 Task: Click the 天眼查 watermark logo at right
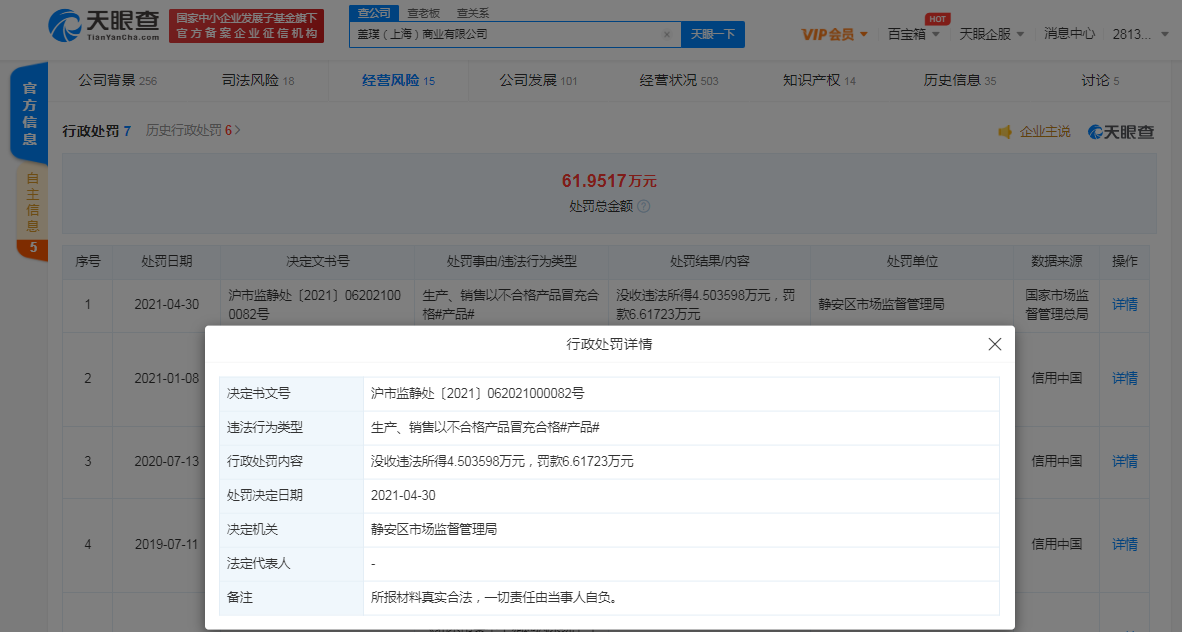coord(1121,132)
